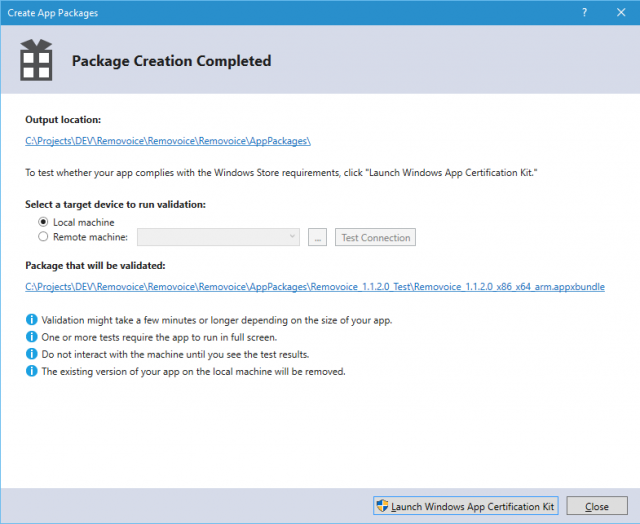Click the Close button at bottom
This screenshot has width=640, height=524.
pyautogui.click(x=597, y=506)
